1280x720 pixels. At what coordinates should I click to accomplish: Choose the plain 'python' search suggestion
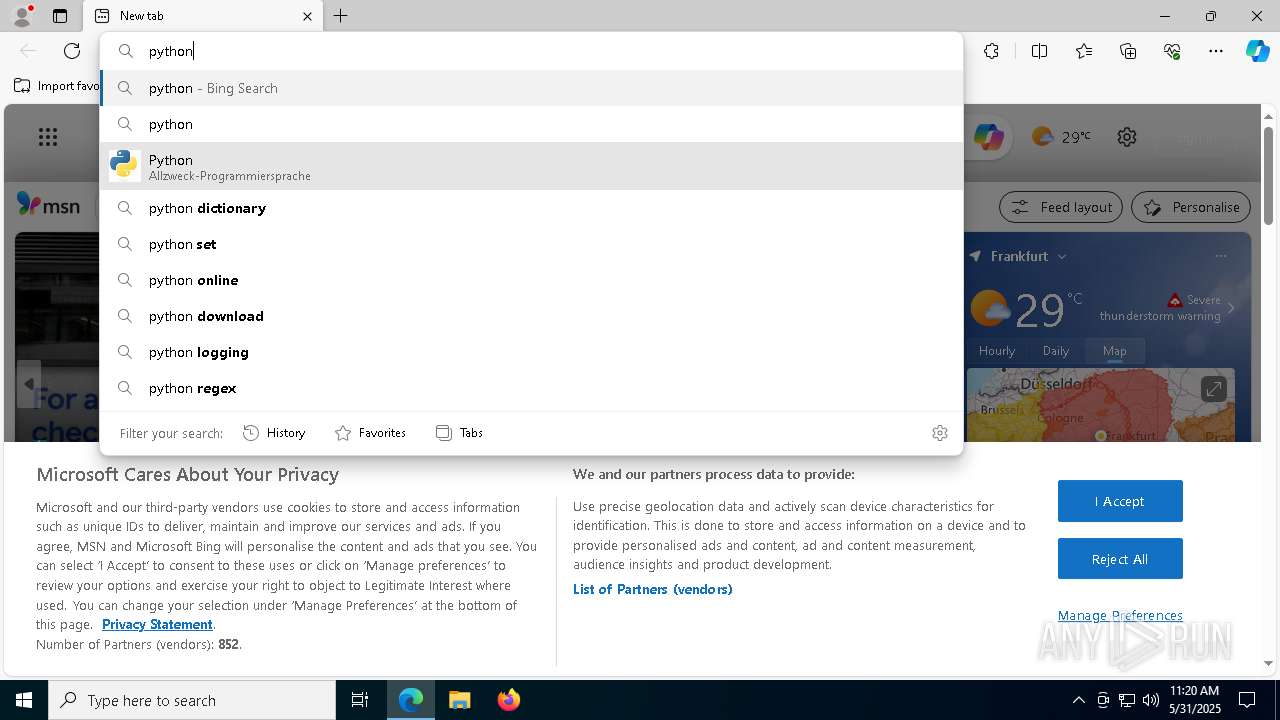pyautogui.click(x=531, y=124)
